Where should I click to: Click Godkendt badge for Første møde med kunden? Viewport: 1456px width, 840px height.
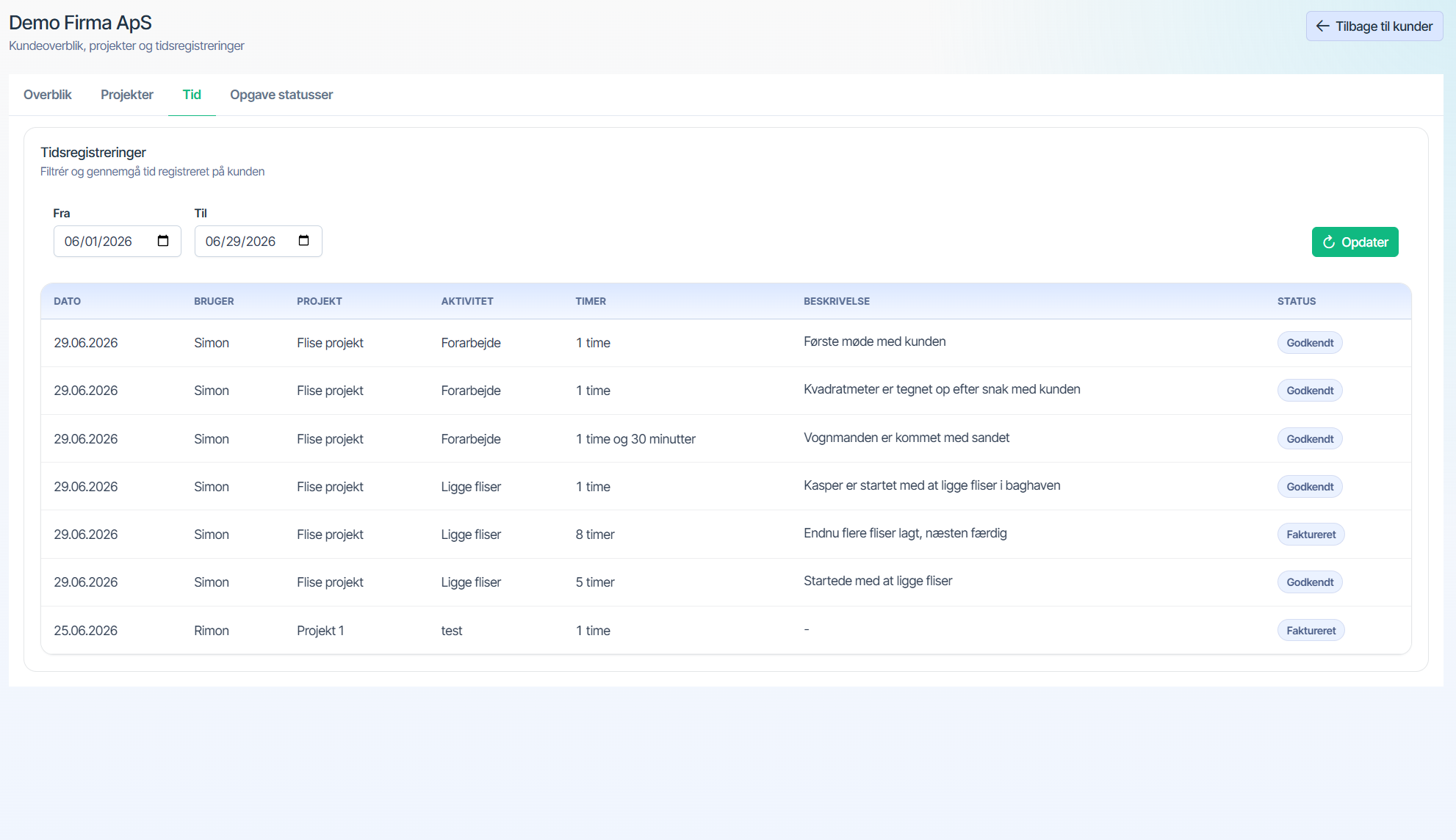pyautogui.click(x=1310, y=343)
